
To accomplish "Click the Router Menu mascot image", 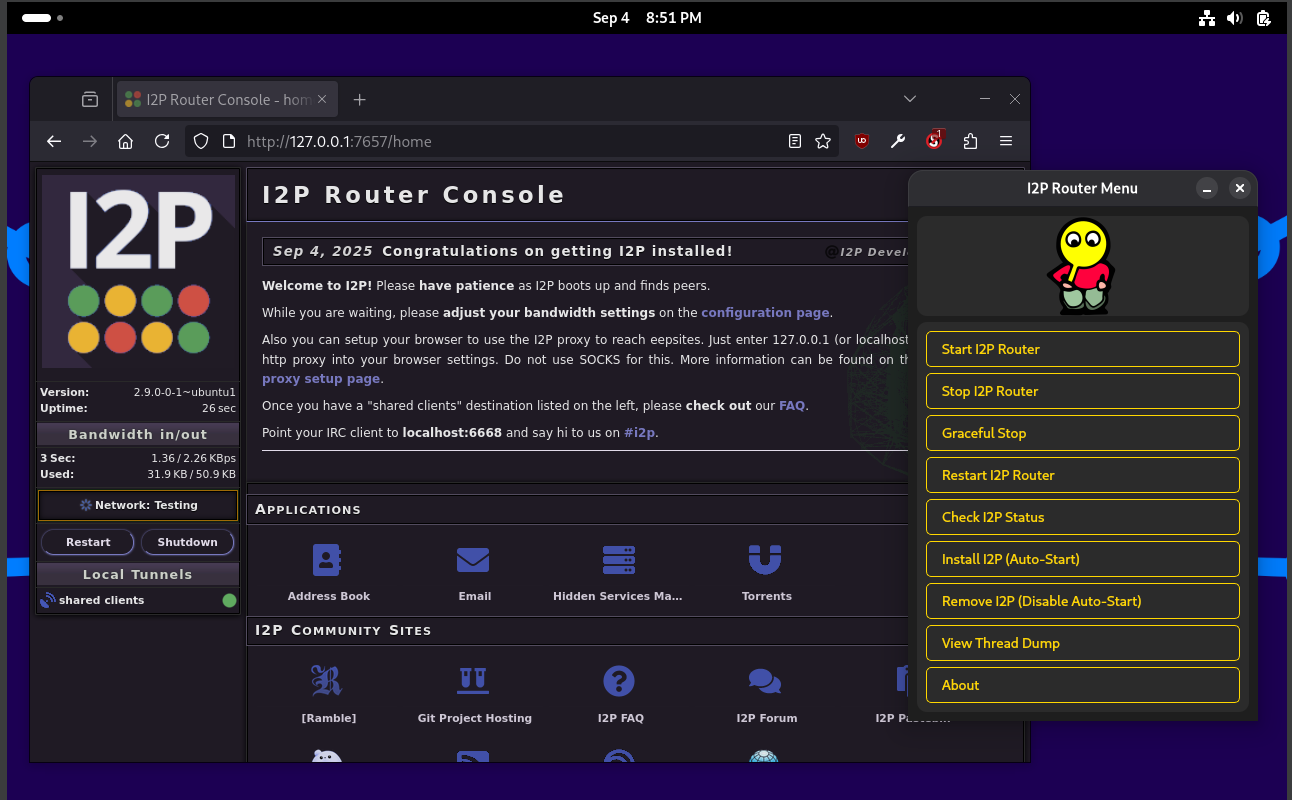I will [1083, 266].
